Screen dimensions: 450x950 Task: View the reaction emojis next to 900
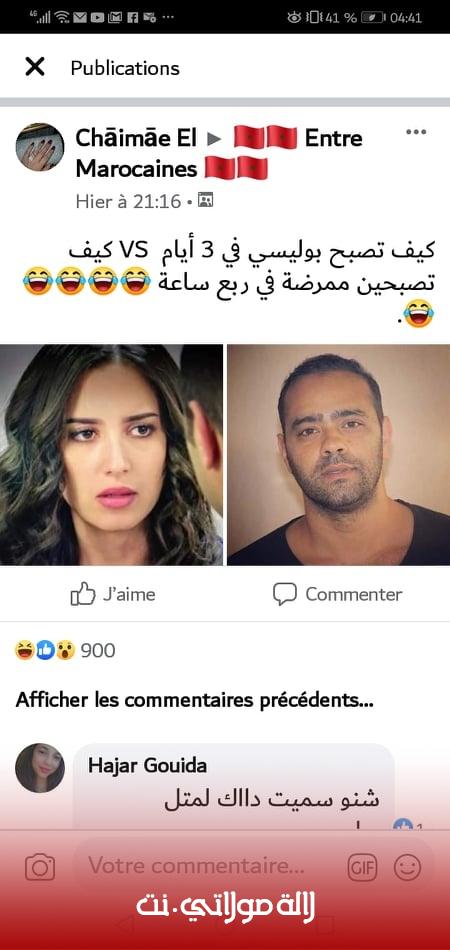click(45, 651)
